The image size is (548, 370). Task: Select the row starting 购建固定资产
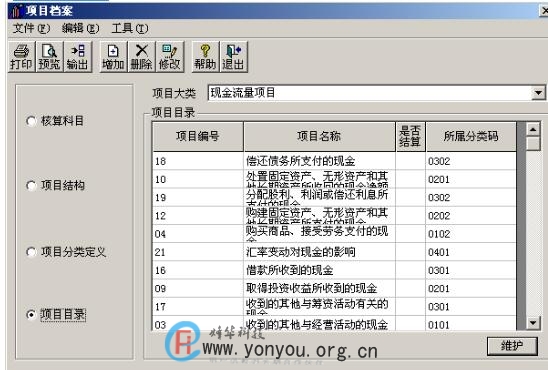(334, 216)
